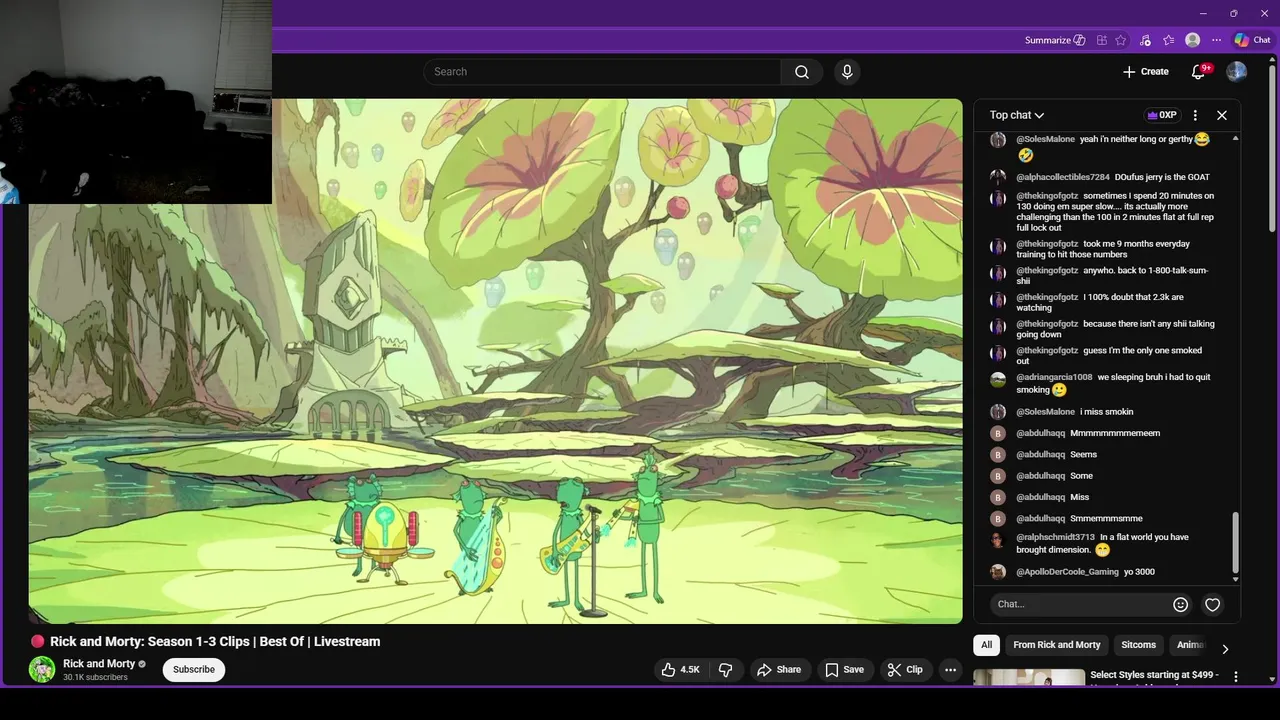Open the live chat three-dot options menu

[1195, 115]
